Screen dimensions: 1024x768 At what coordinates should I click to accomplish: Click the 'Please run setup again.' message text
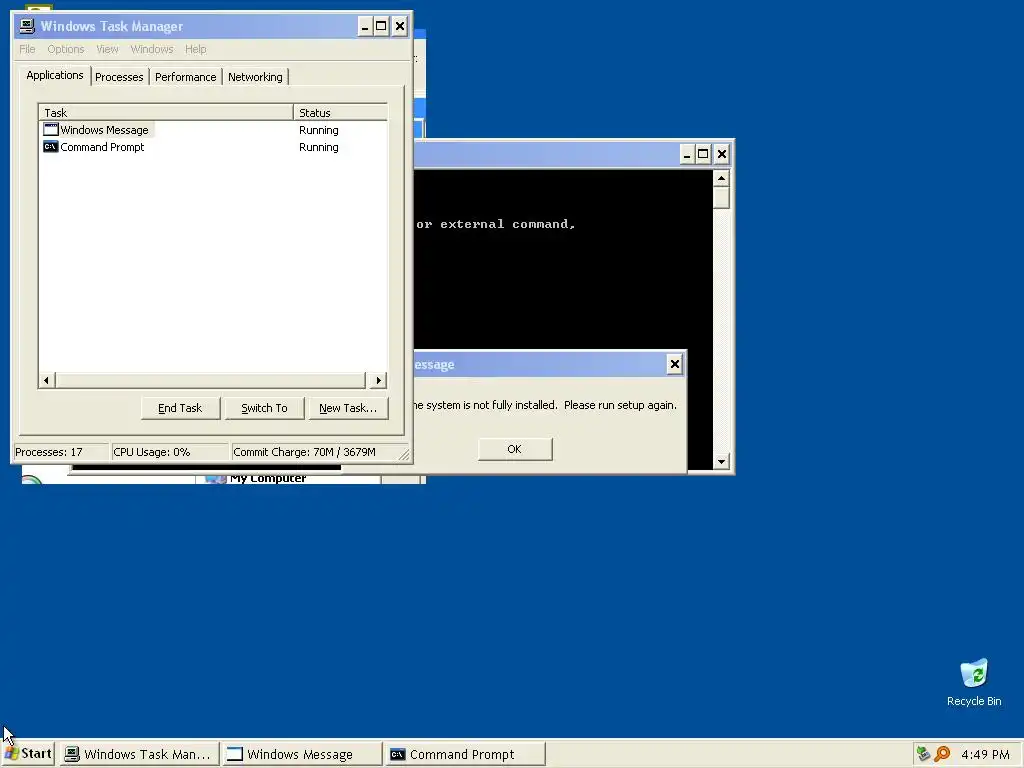tap(620, 405)
